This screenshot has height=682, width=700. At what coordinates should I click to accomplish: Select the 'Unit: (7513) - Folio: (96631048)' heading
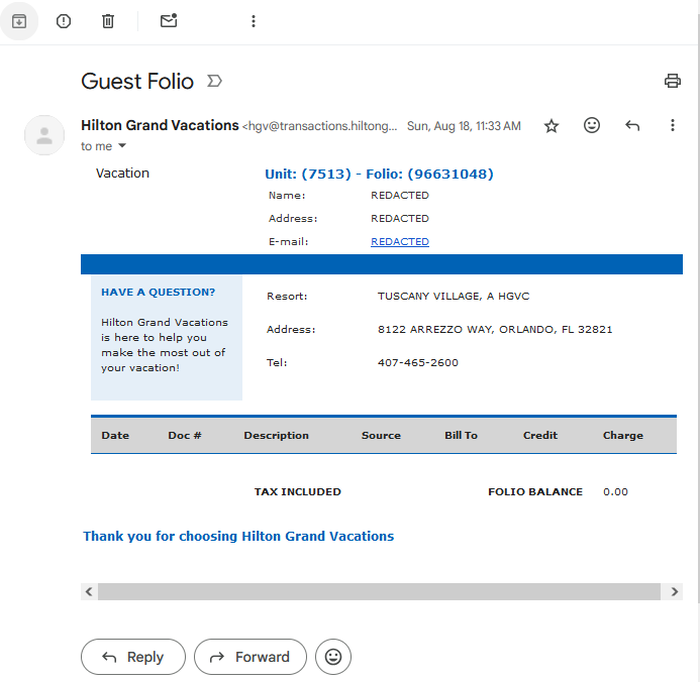[x=379, y=174]
